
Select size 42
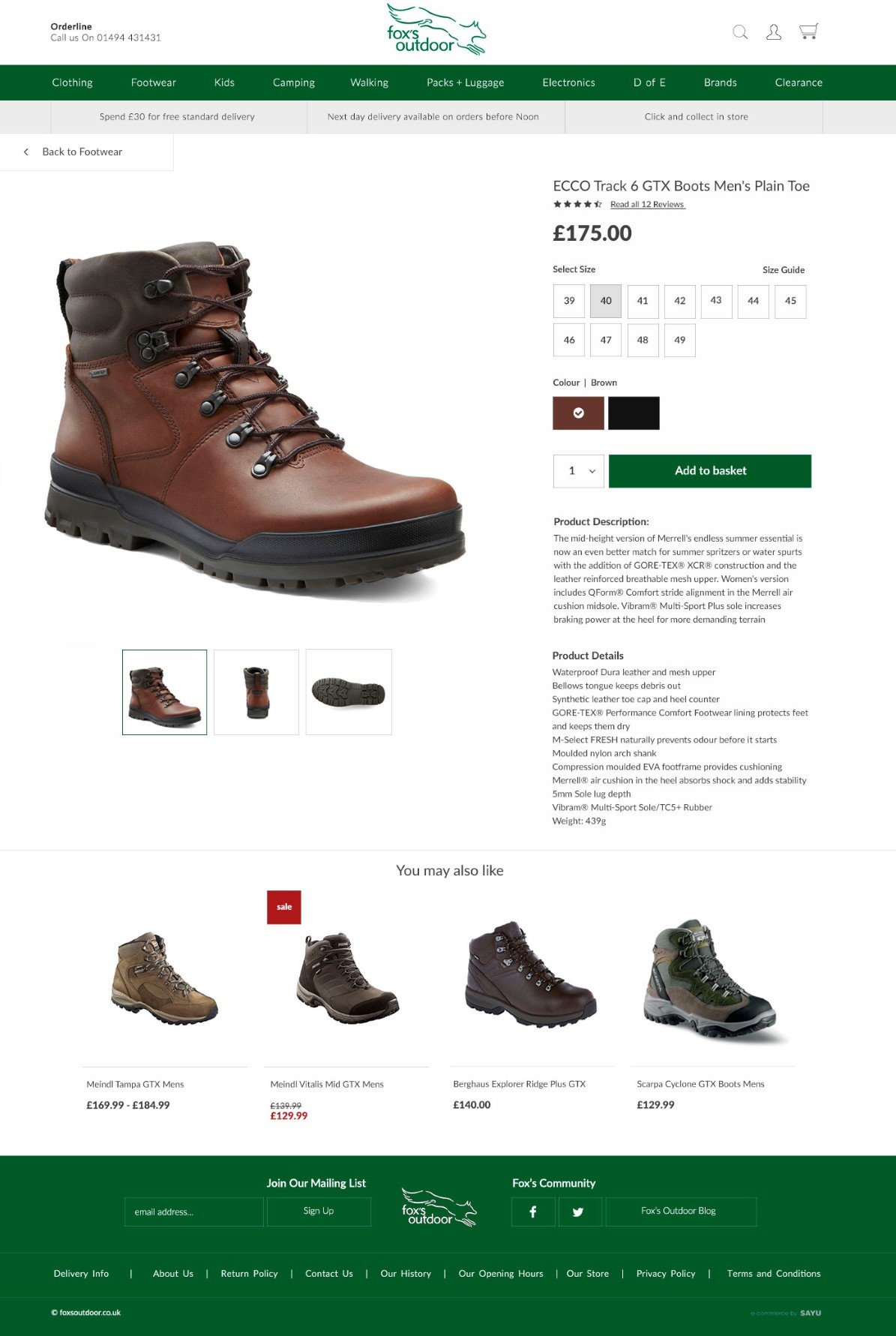coord(680,301)
